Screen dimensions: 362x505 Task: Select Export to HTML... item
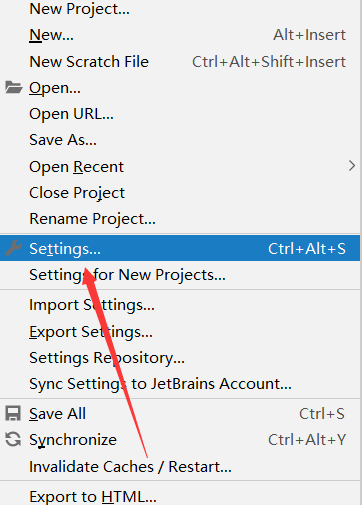[x=180, y=496]
